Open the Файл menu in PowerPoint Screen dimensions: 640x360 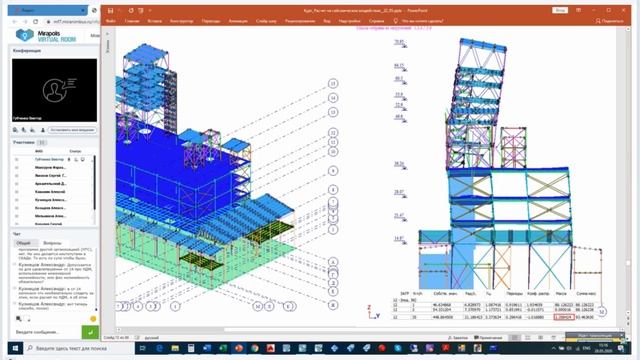point(111,21)
